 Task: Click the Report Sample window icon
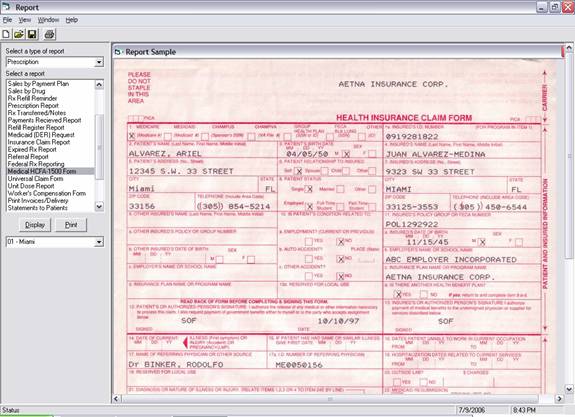point(117,52)
